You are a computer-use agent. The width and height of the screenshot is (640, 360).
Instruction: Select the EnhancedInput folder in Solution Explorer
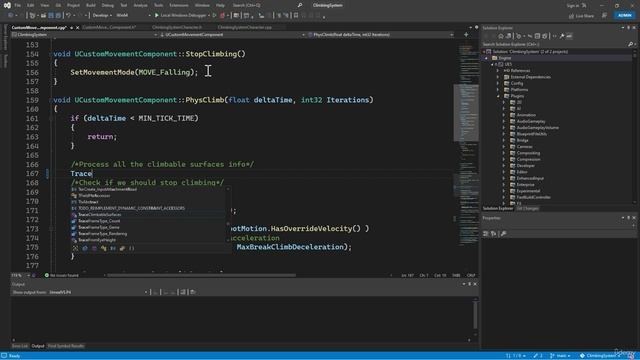coord(530,178)
